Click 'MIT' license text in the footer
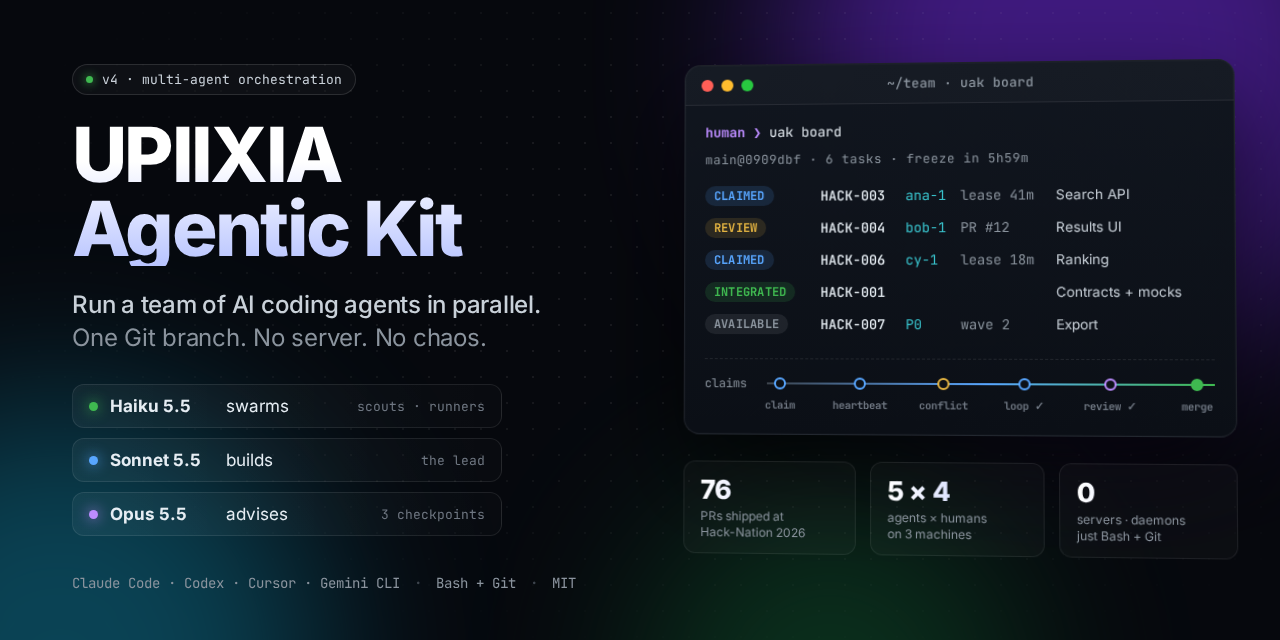This screenshot has width=1280, height=640. point(564,583)
